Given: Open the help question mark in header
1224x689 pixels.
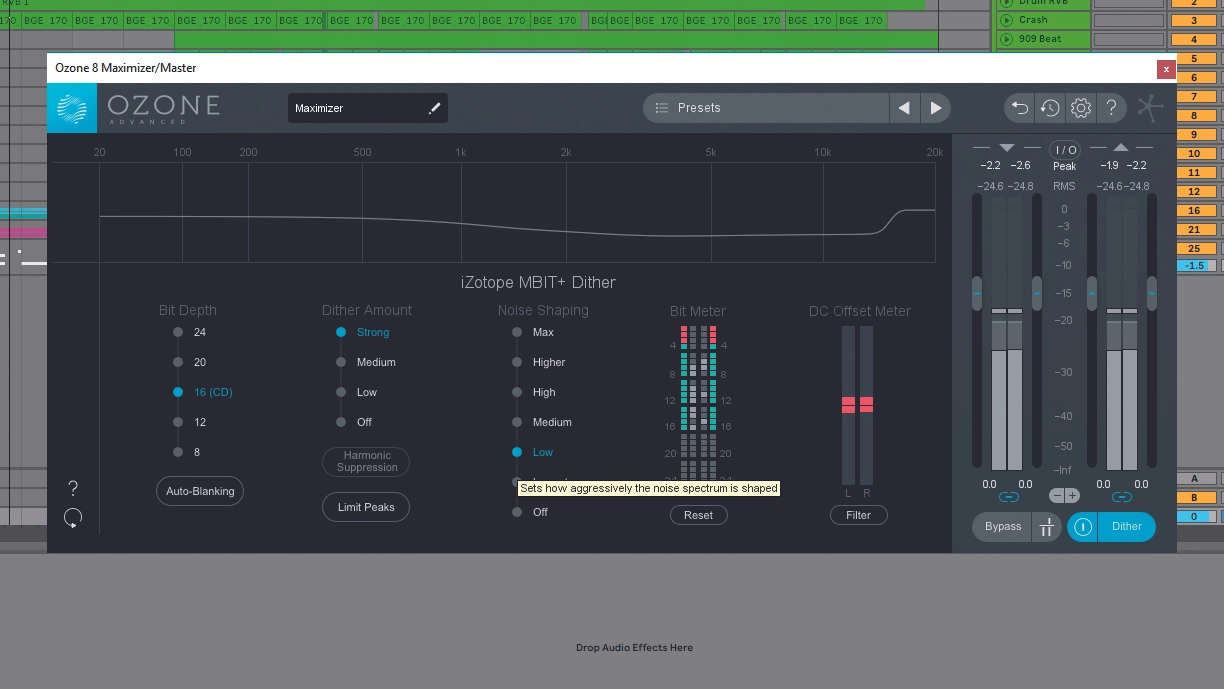Looking at the screenshot, I should click(x=1111, y=108).
